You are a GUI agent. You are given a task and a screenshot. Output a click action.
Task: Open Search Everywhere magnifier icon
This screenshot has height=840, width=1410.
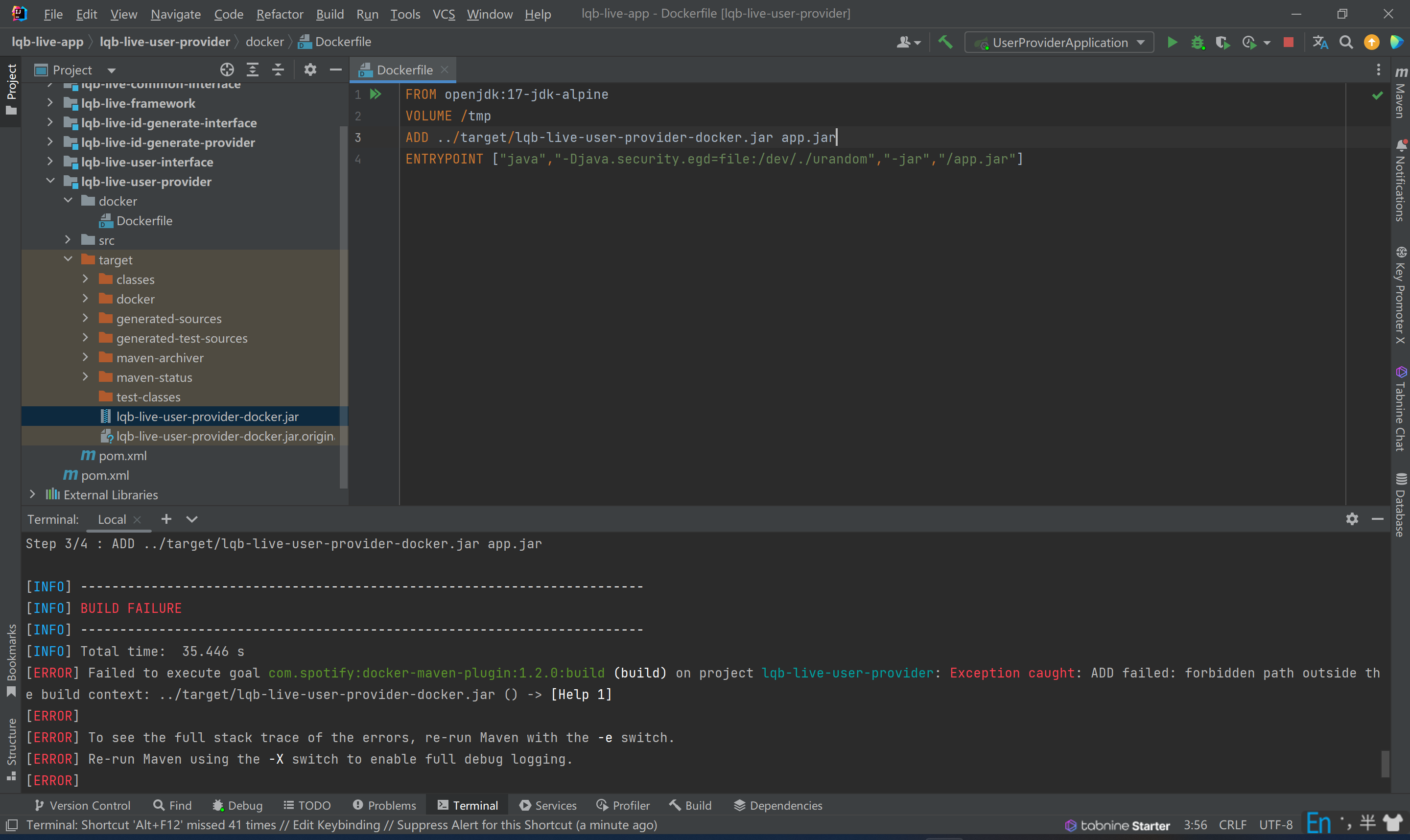[x=1346, y=43]
